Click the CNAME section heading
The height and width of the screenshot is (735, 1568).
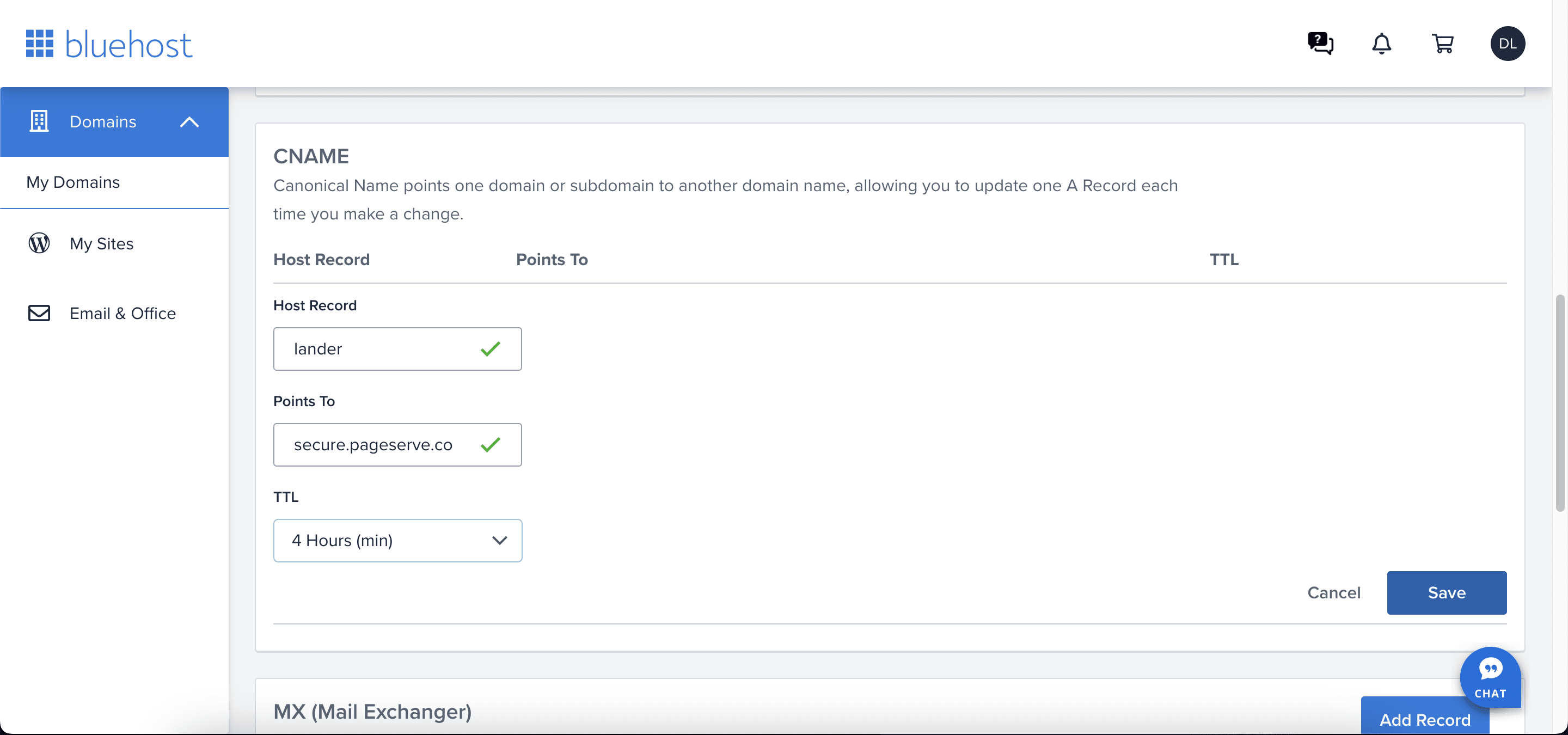311,156
